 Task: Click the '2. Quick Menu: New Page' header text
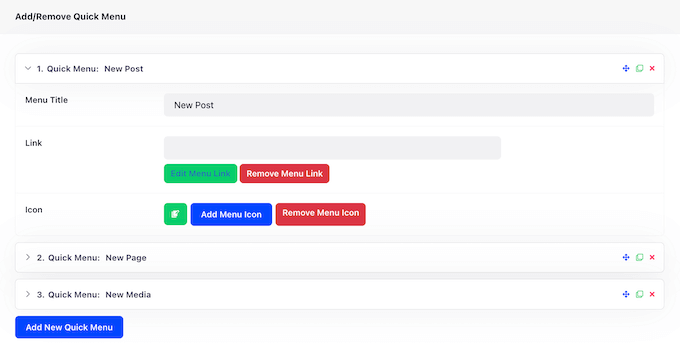tap(92, 258)
